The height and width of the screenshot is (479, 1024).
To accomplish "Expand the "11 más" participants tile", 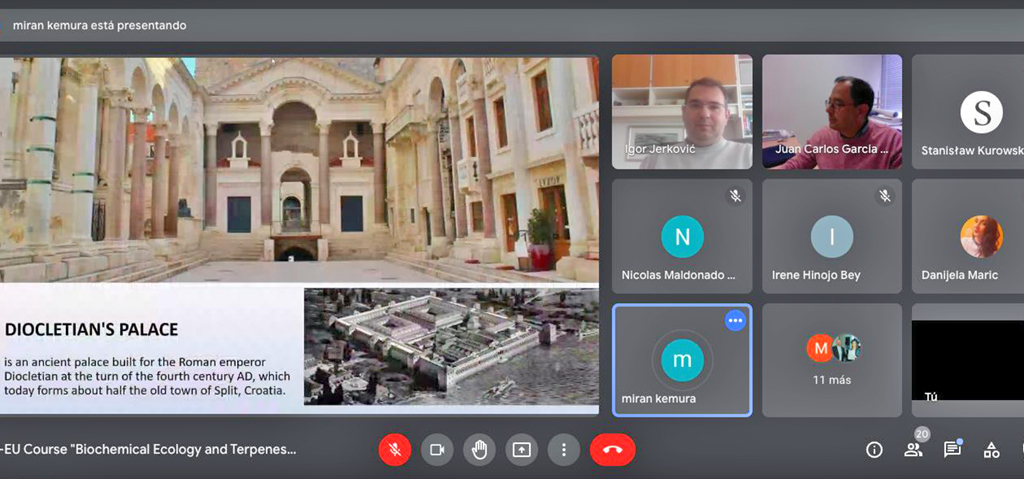I will 831,360.
